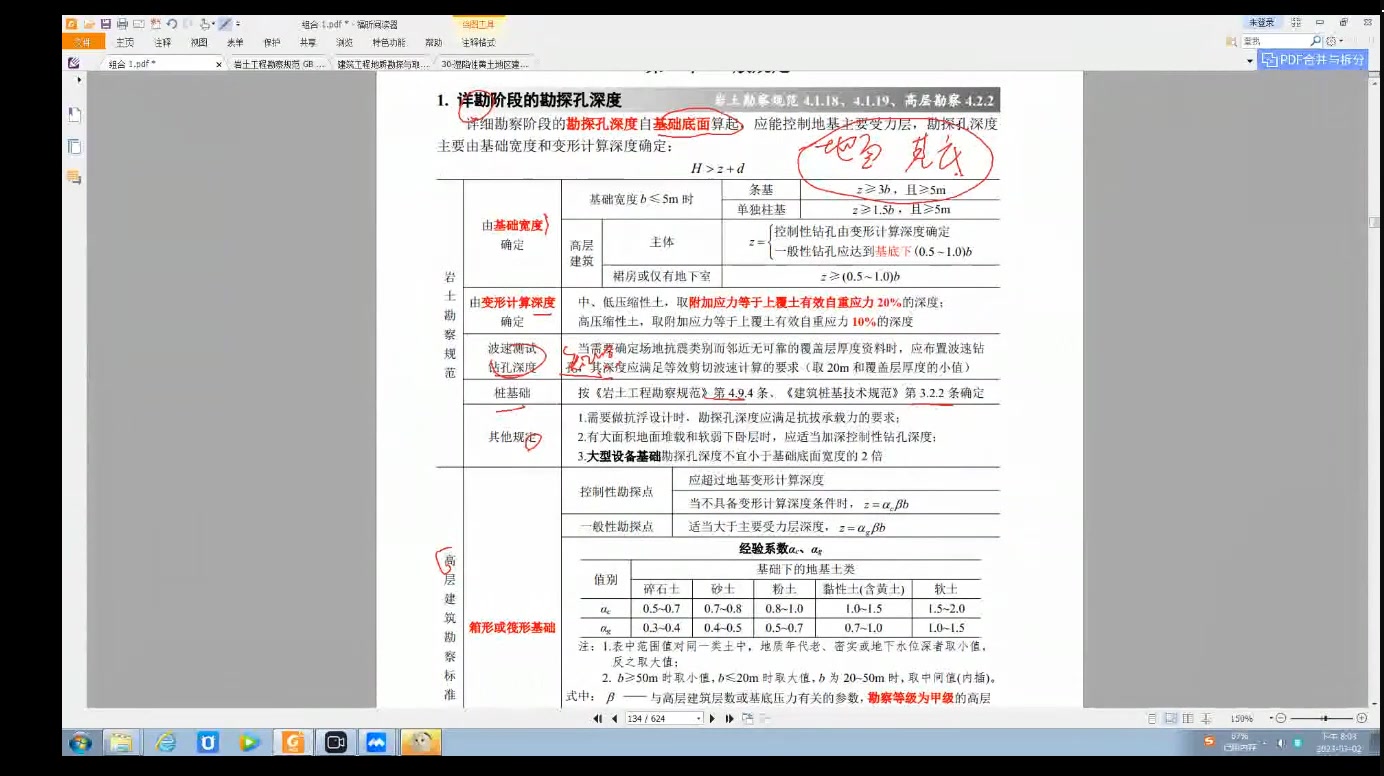Open the pages thumbnail panel in sidebar

click(74, 147)
